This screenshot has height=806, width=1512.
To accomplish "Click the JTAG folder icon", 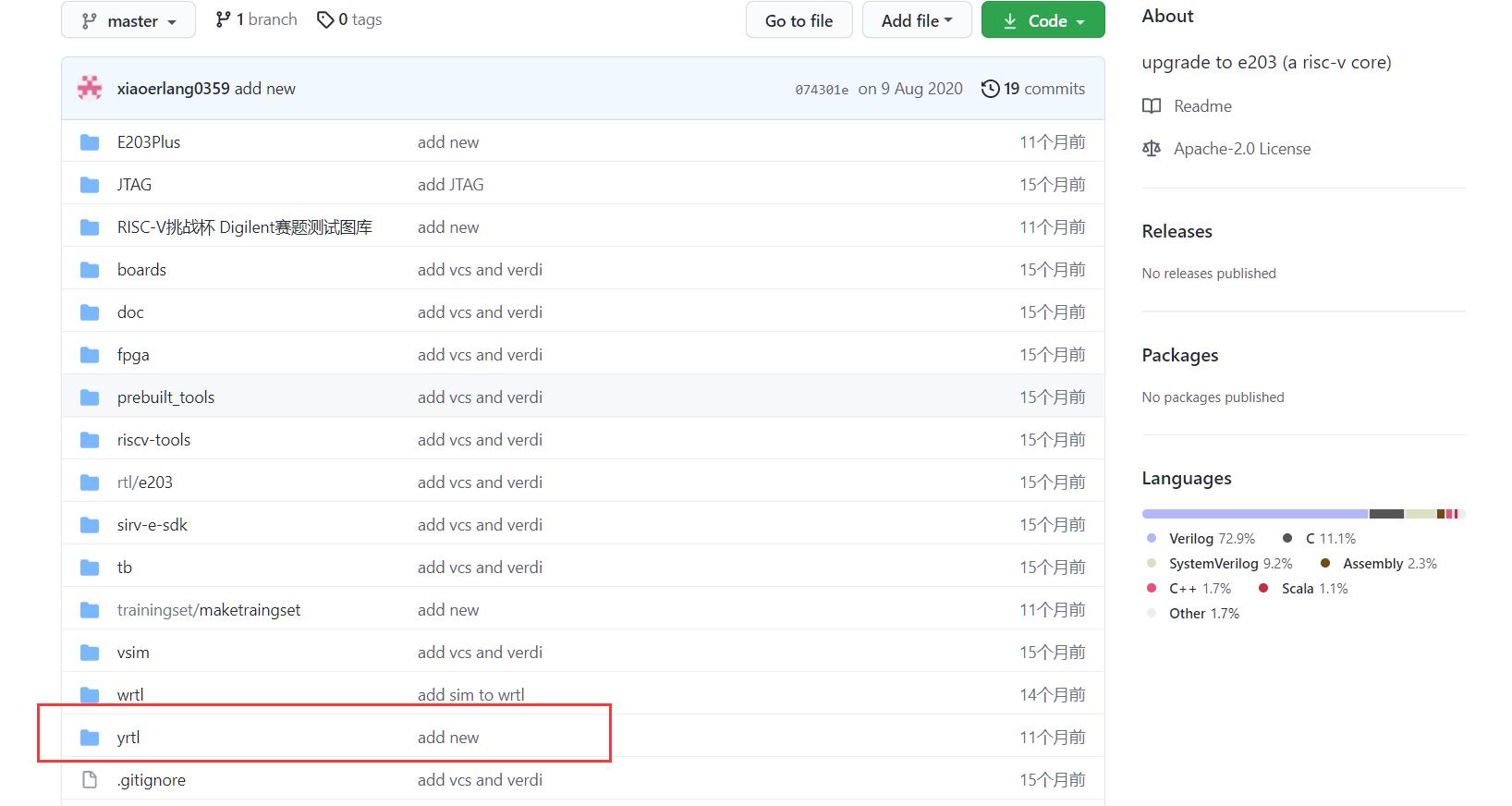I will tap(90, 185).
